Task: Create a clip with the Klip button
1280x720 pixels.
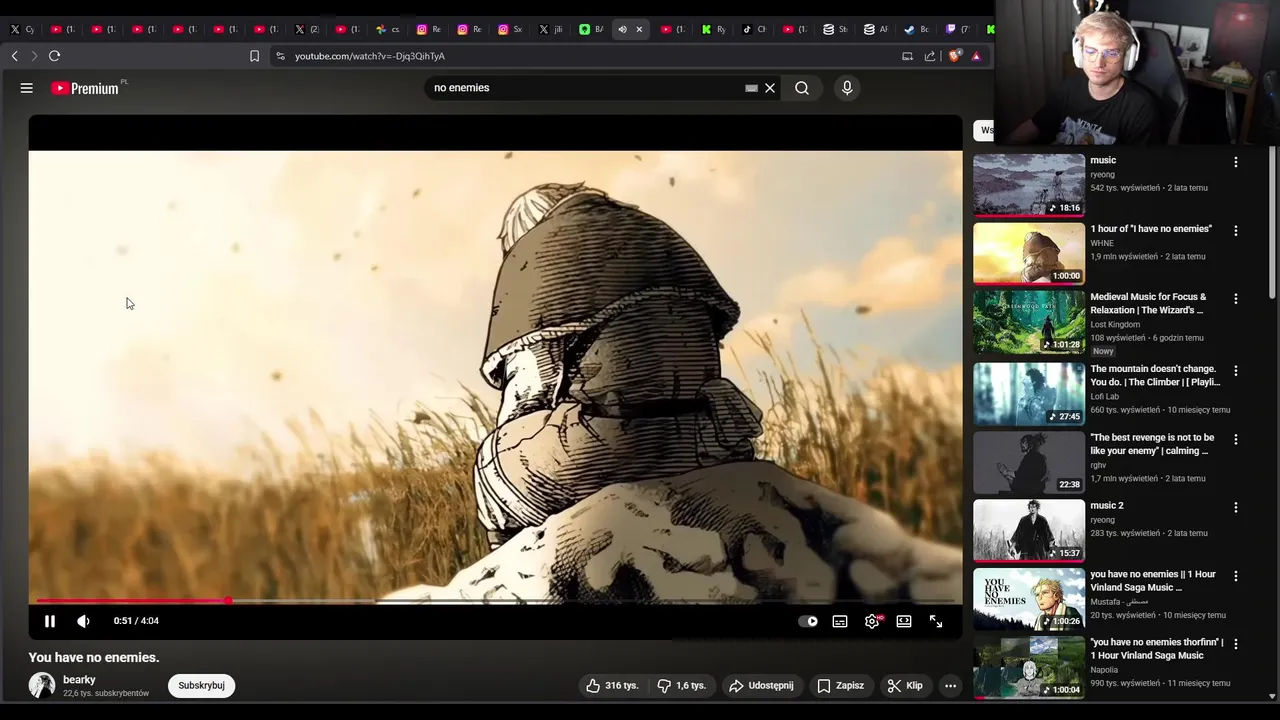Action: [905, 686]
